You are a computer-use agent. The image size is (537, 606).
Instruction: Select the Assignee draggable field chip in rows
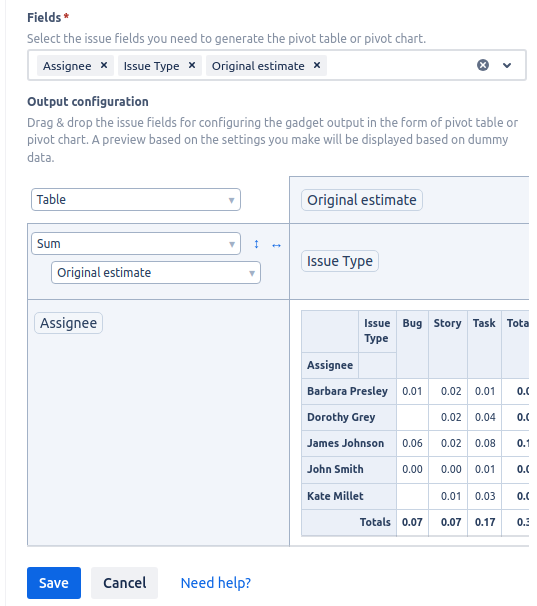(68, 323)
